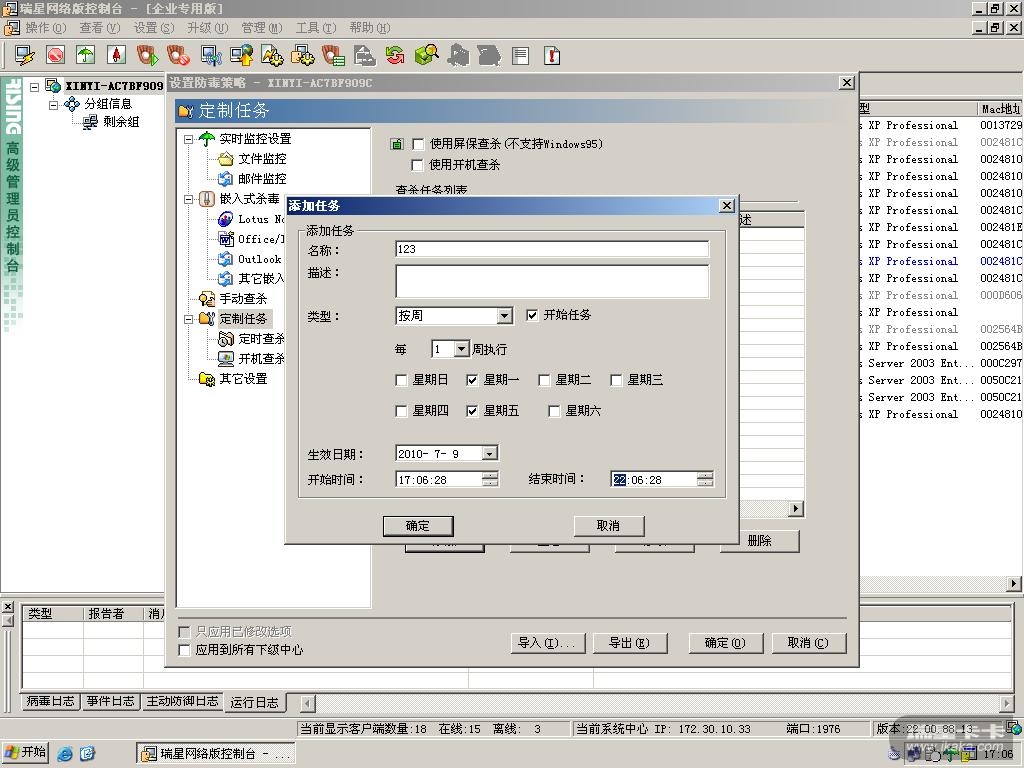Click the green umbrella toolbar icon
The height and width of the screenshot is (768, 1024).
click(x=86, y=55)
